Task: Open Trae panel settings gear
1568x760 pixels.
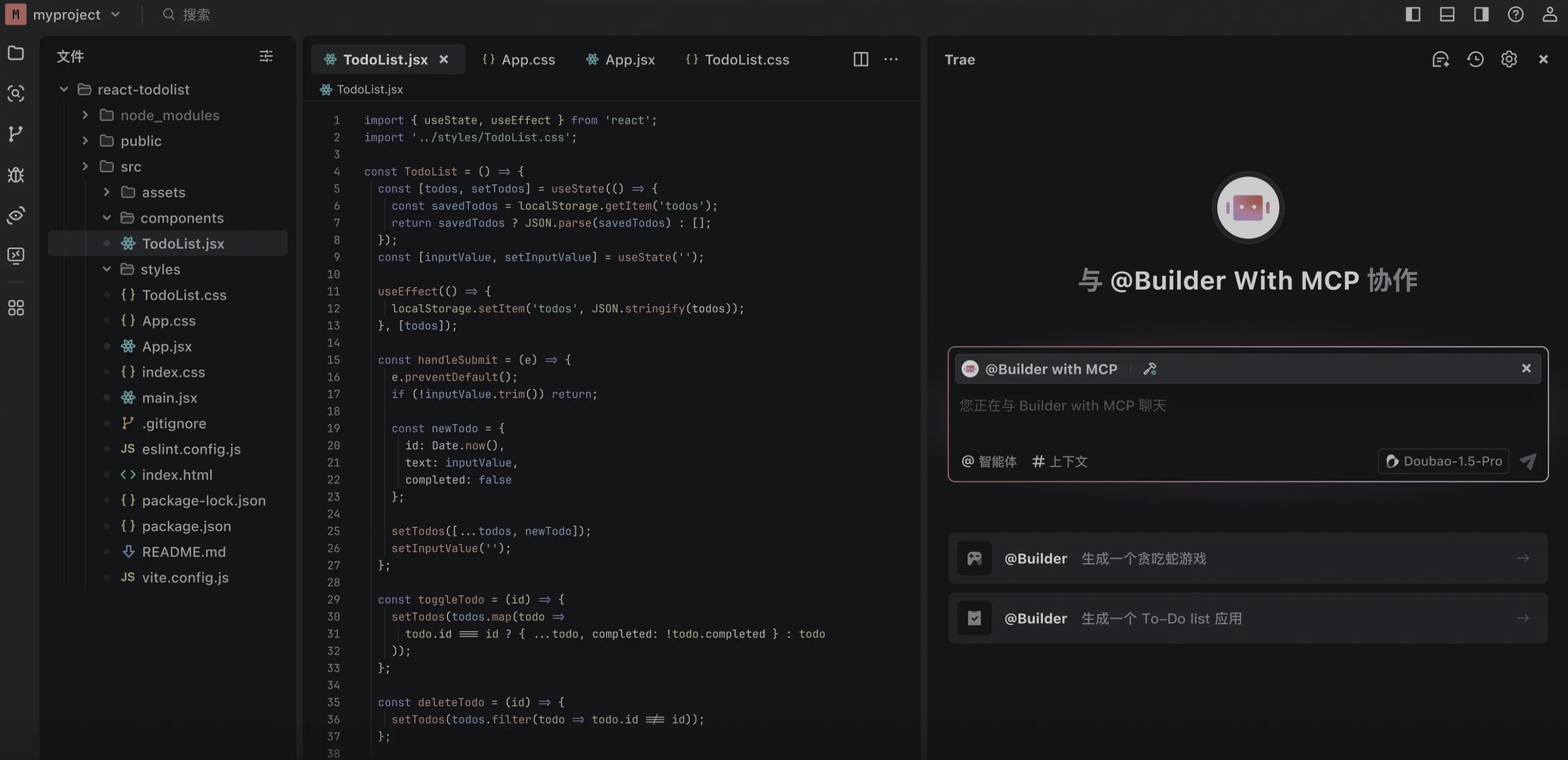Action: tap(1509, 59)
